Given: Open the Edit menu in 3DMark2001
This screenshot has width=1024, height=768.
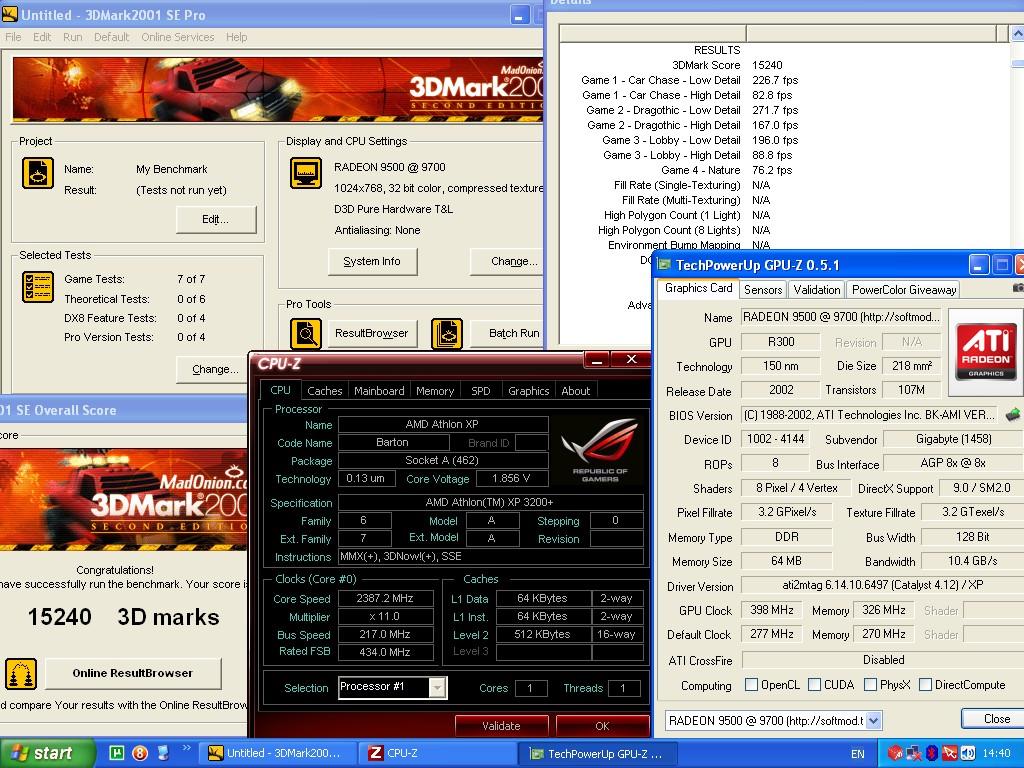Looking at the screenshot, I should tap(42, 37).
